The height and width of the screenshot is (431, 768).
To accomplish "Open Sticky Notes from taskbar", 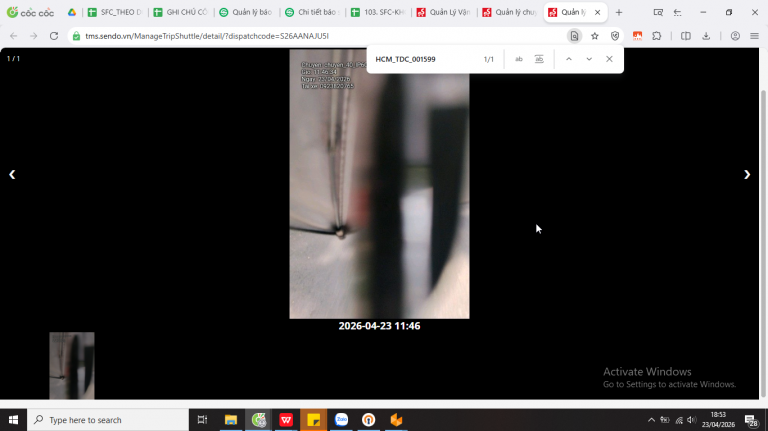I will (313, 420).
